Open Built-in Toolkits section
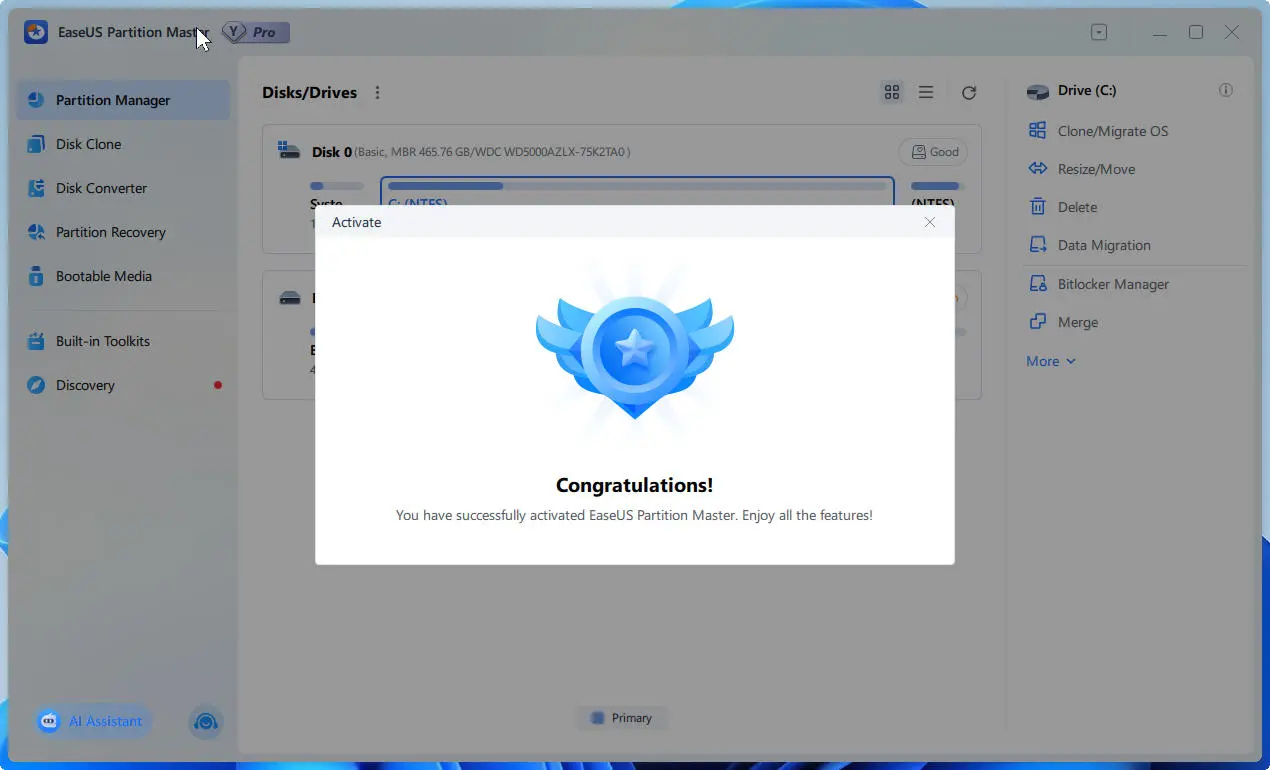 point(123,341)
